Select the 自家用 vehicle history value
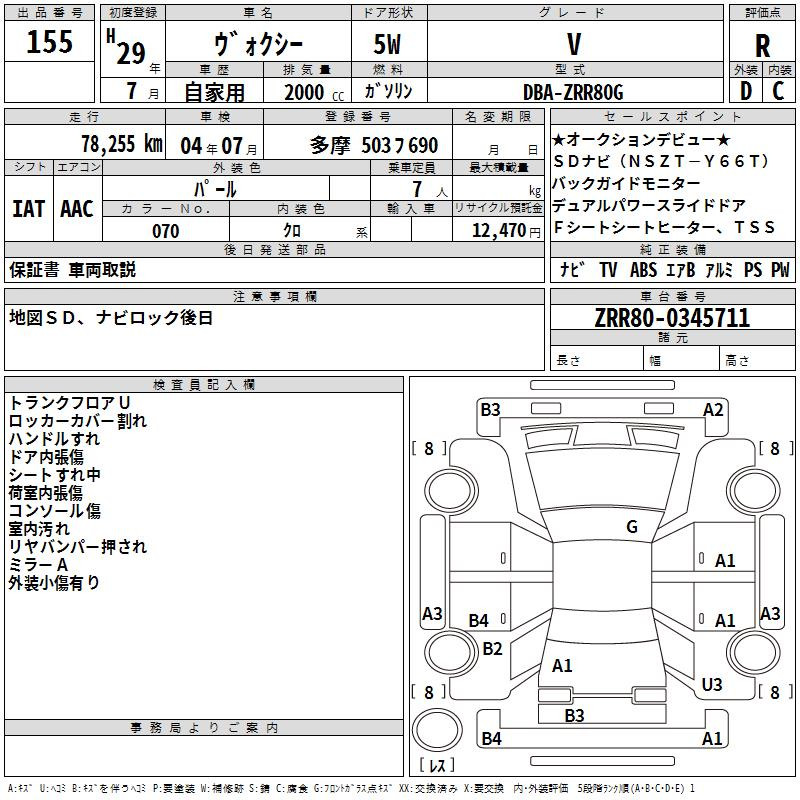The width and height of the screenshot is (800, 800). pos(214,92)
